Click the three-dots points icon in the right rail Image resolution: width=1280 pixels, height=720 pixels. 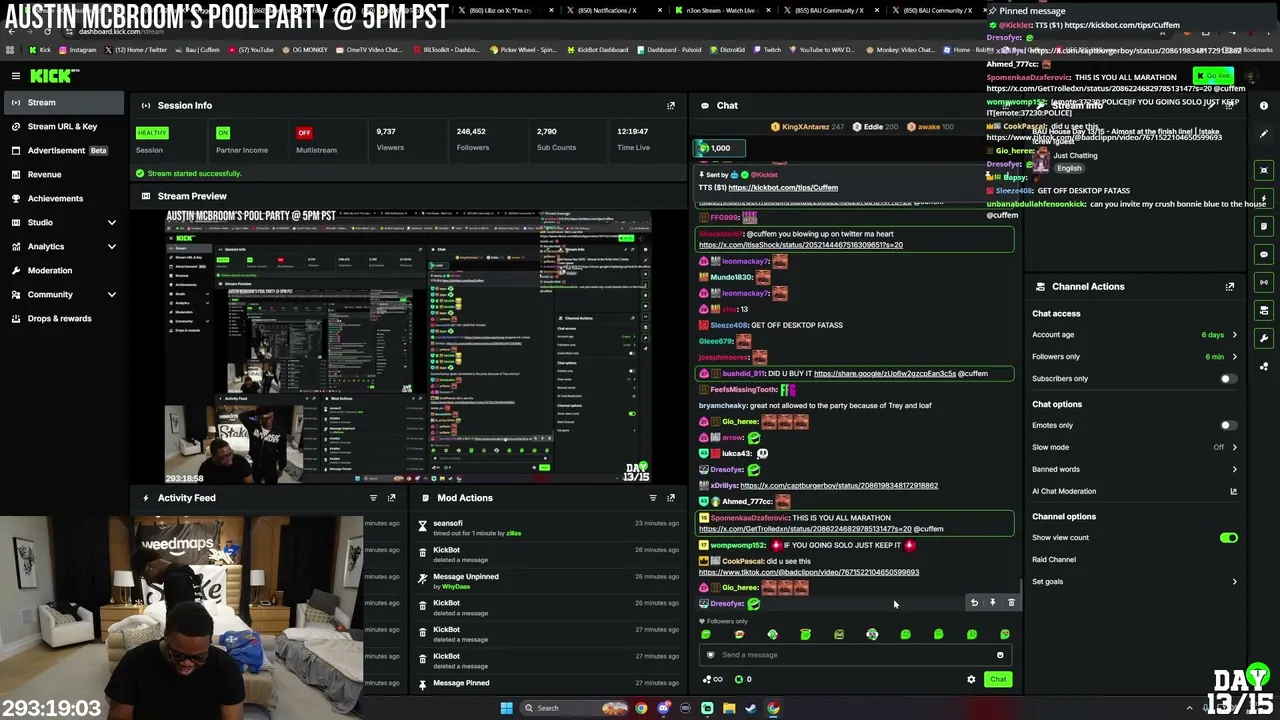(1264, 366)
